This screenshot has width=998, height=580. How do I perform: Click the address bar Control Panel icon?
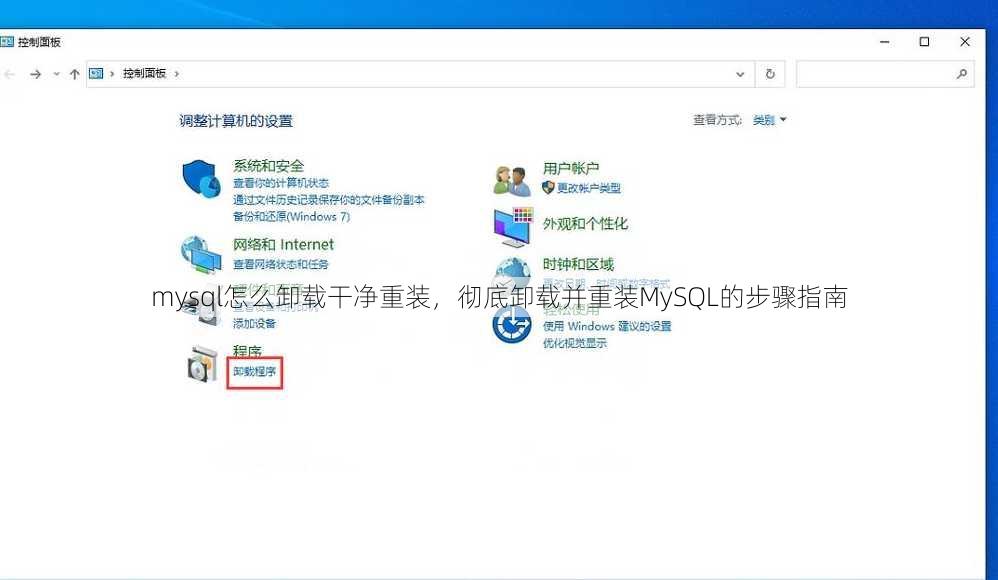[96, 73]
